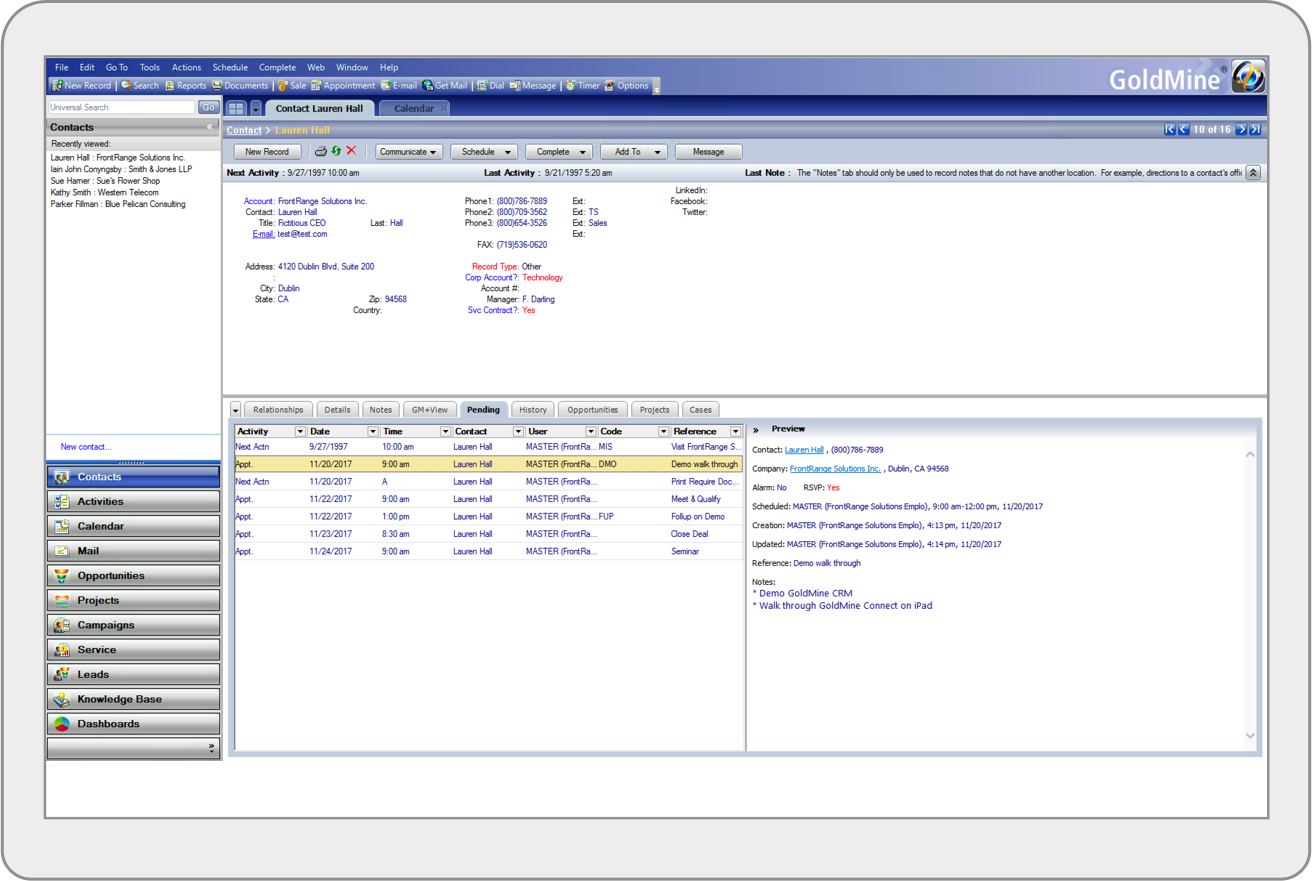Click Get Mail in the toolbar

445,86
